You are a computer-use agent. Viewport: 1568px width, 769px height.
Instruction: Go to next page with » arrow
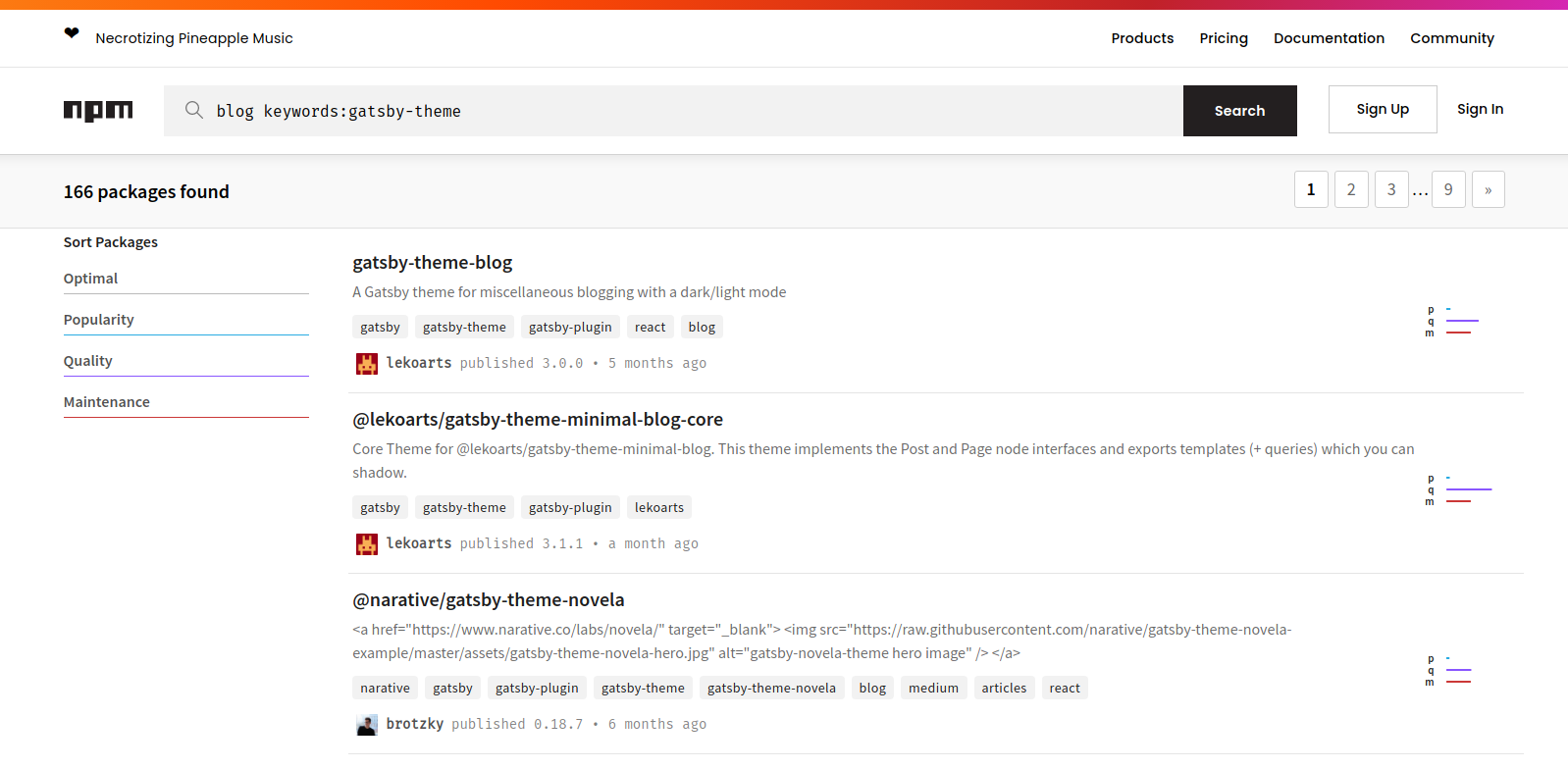click(x=1488, y=190)
